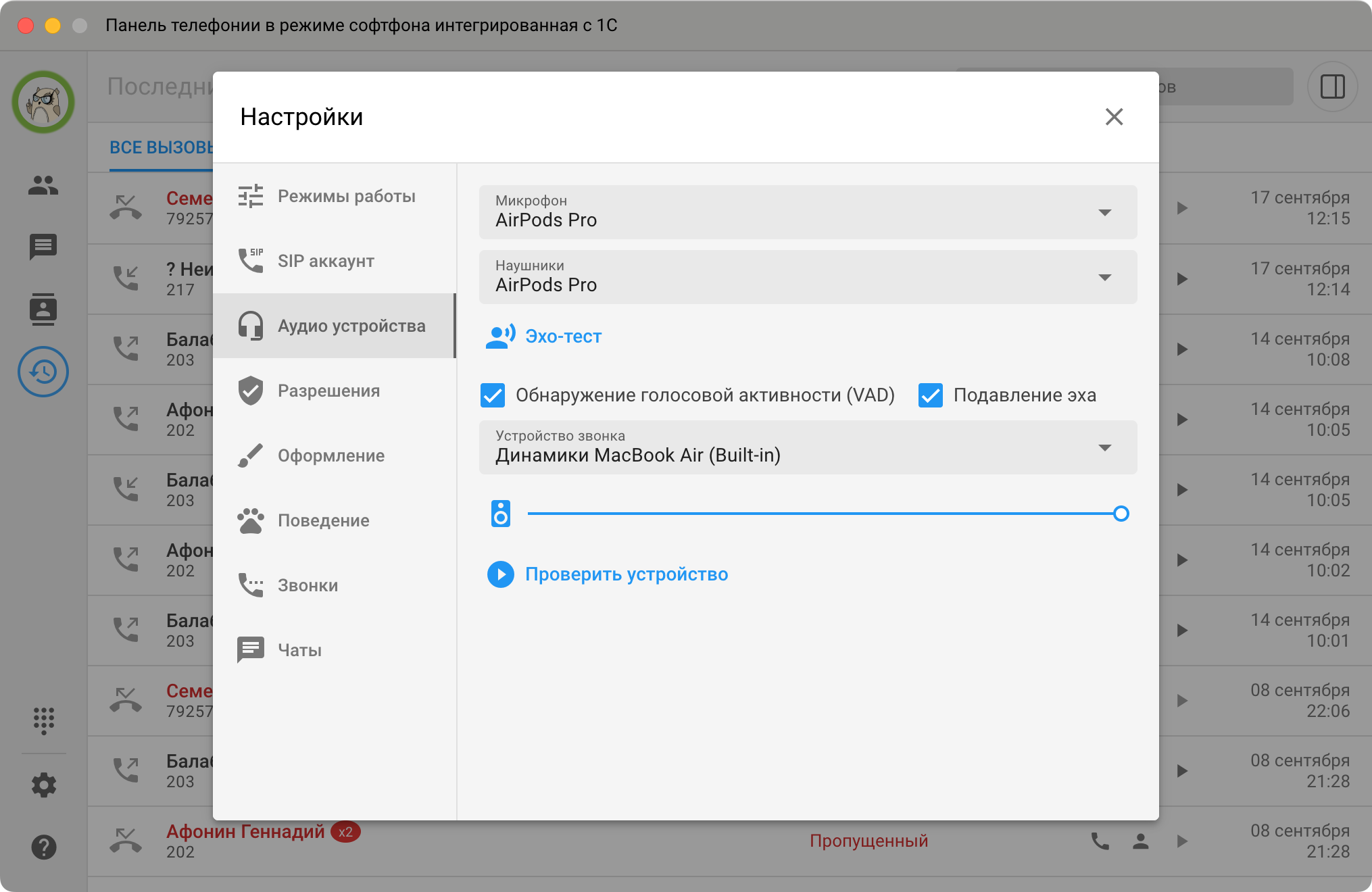Open the help question mark icon
Image resolution: width=1372 pixels, height=892 pixels.
point(43,847)
